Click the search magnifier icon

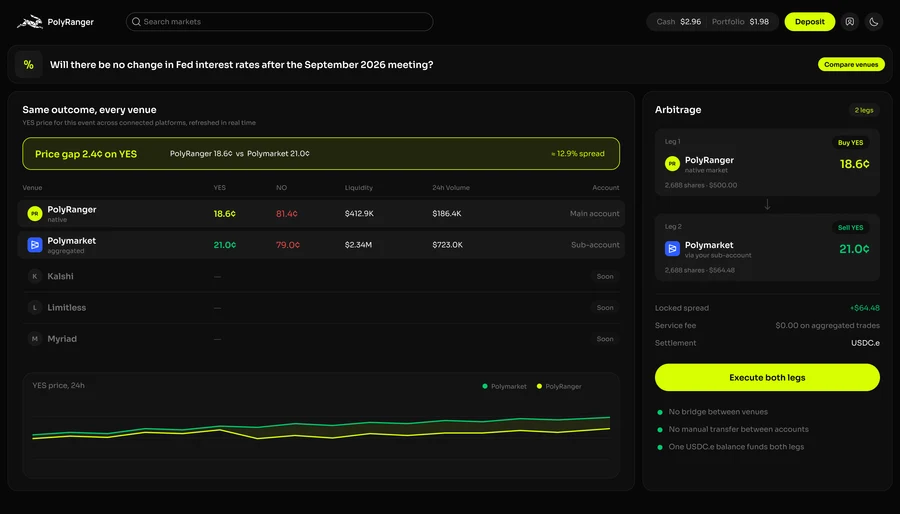[136, 22]
